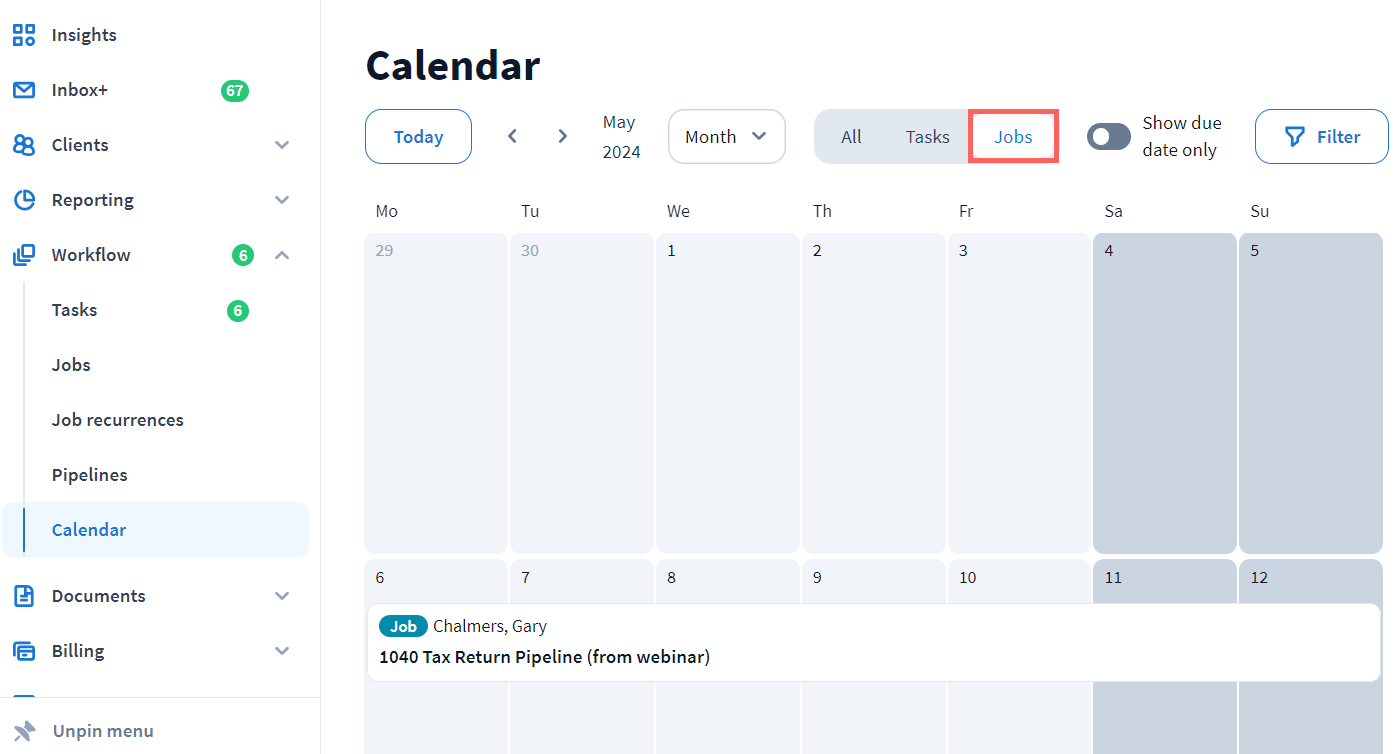
Task: Expand the Reporting menu section
Action: pos(282,200)
